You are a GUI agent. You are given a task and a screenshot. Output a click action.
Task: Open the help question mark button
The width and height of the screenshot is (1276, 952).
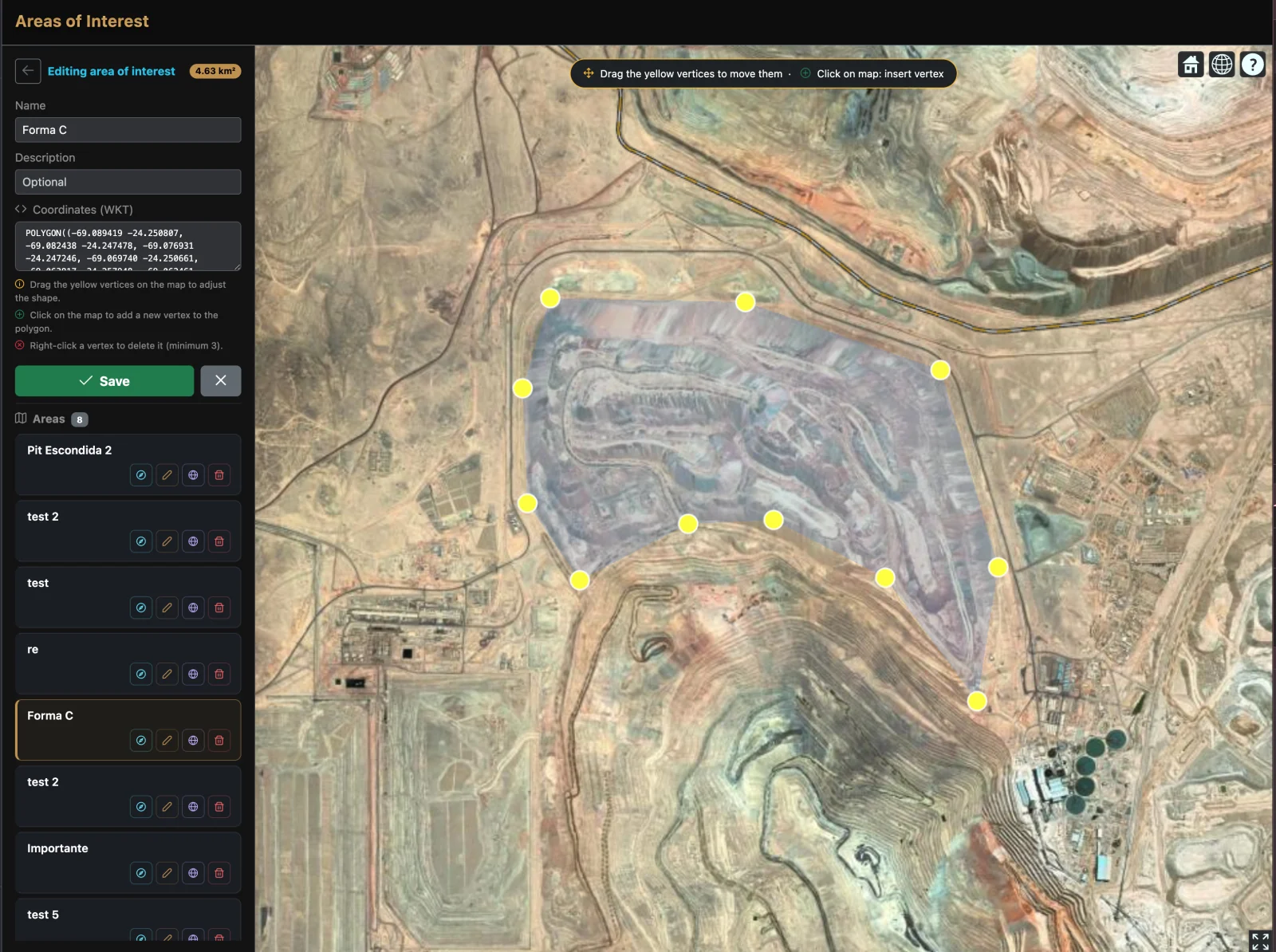pyautogui.click(x=1253, y=64)
